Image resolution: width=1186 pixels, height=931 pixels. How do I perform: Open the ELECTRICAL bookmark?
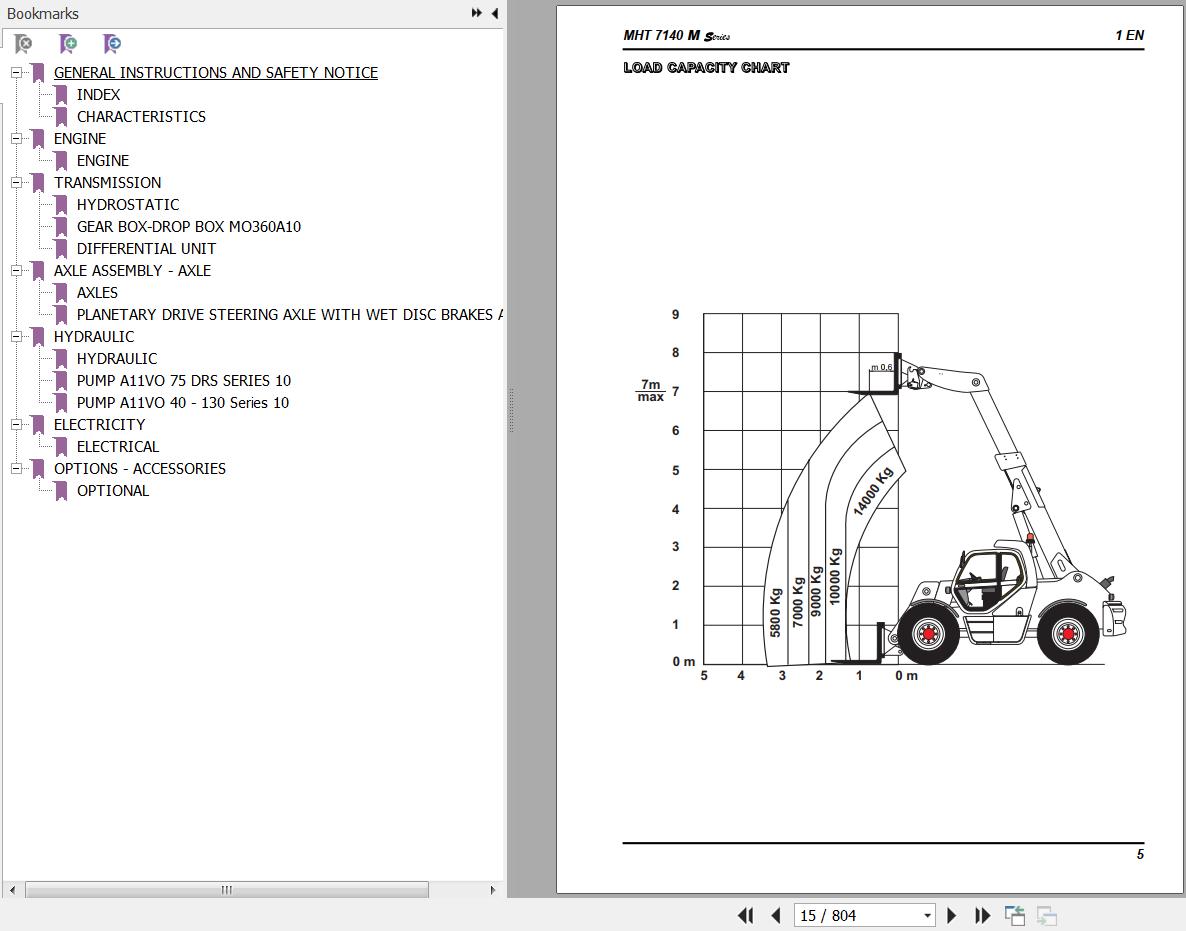coord(118,446)
